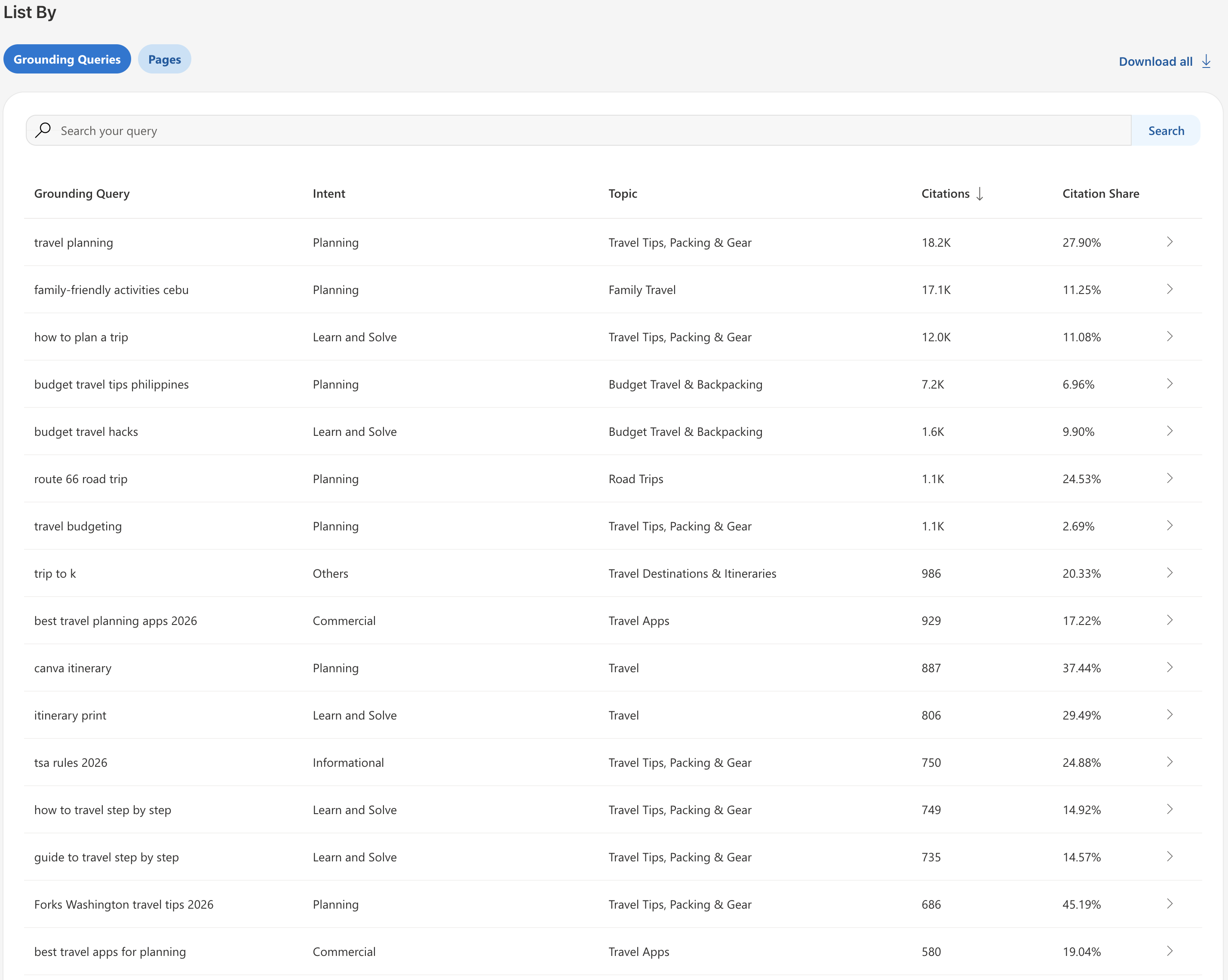Click the magnifying glass search icon
Screen dimensions: 1228x980
(x=43, y=130)
